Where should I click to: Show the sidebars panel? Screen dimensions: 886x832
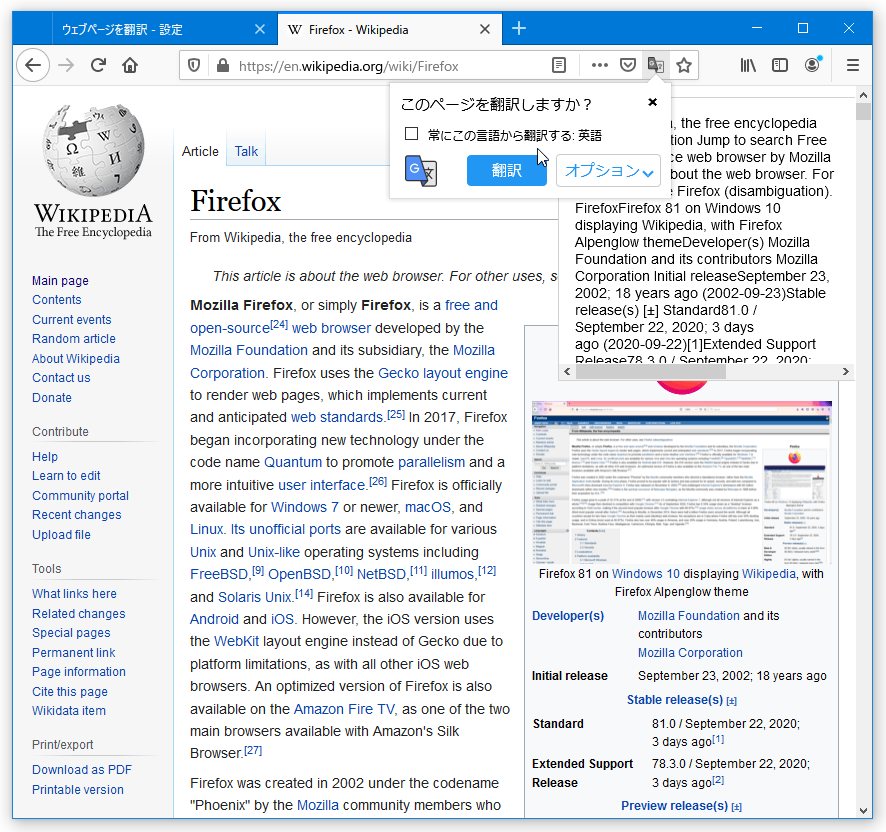pyautogui.click(x=780, y=66)
